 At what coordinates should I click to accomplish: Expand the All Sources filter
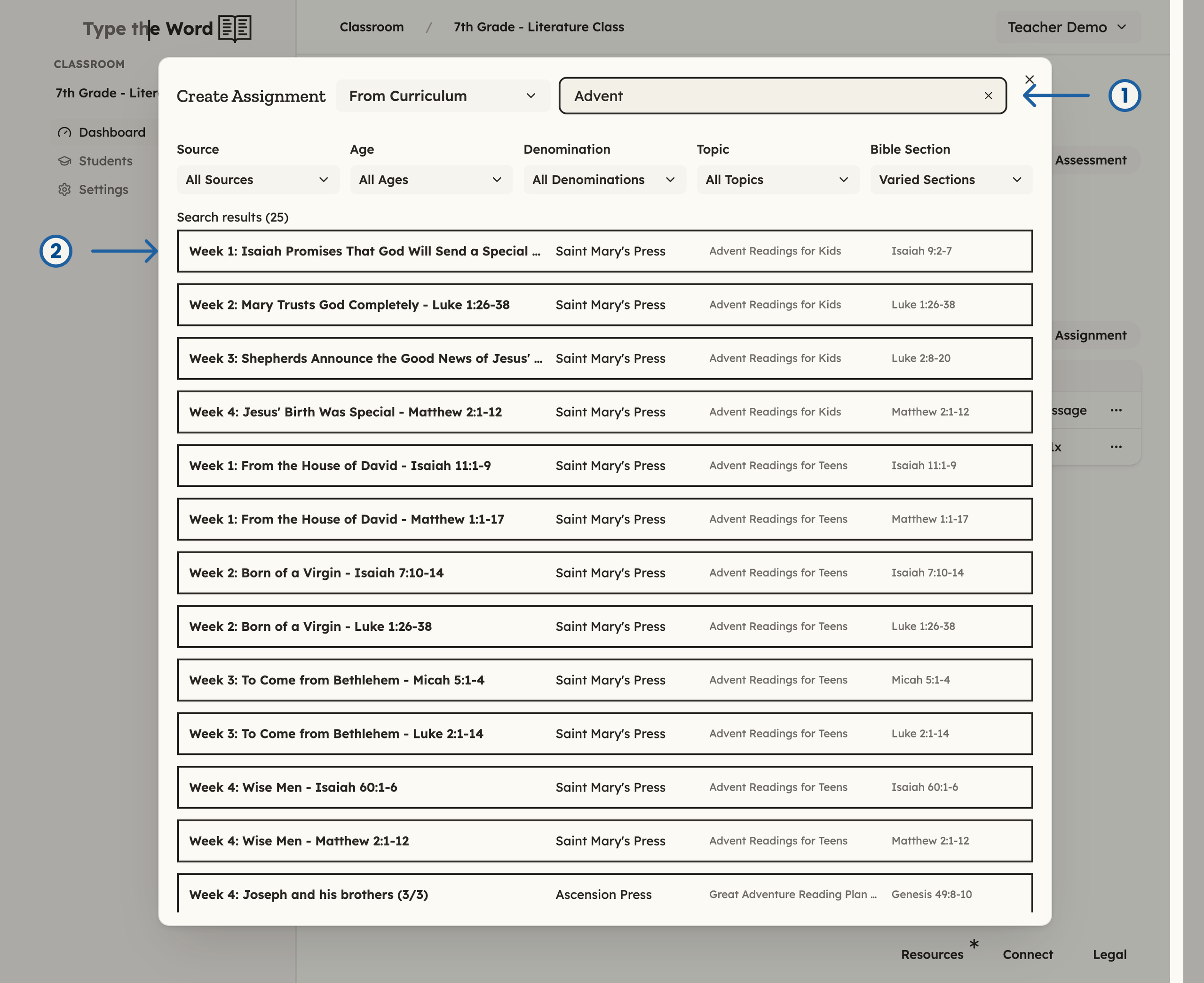pos(258,180)
